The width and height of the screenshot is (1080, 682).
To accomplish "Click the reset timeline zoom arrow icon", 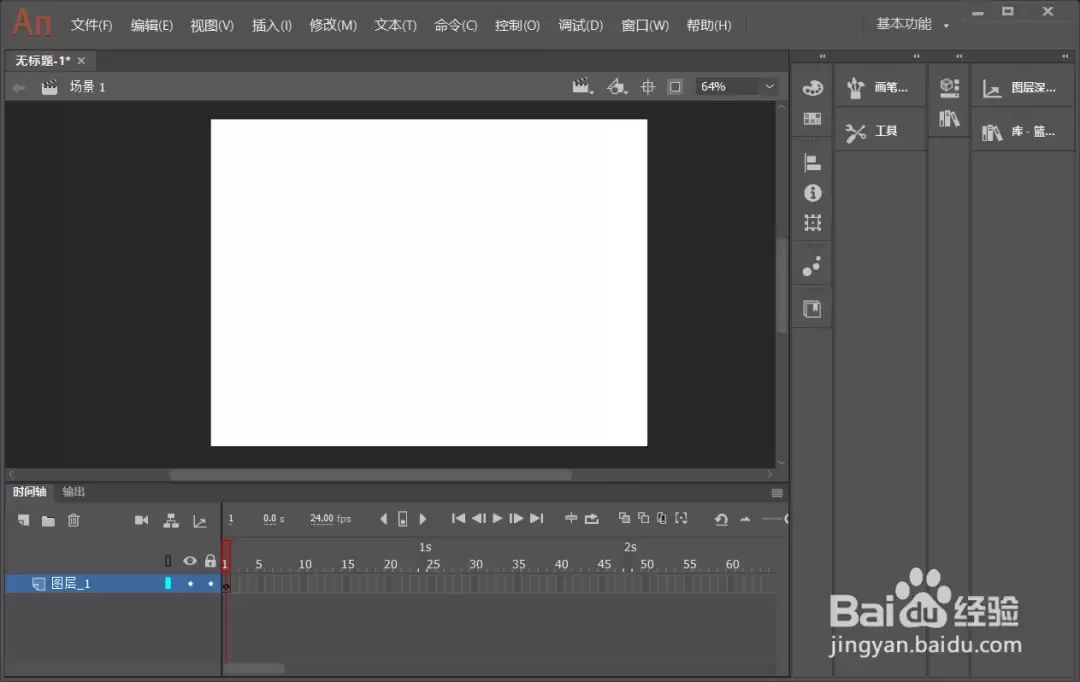I will pos(721,519).
